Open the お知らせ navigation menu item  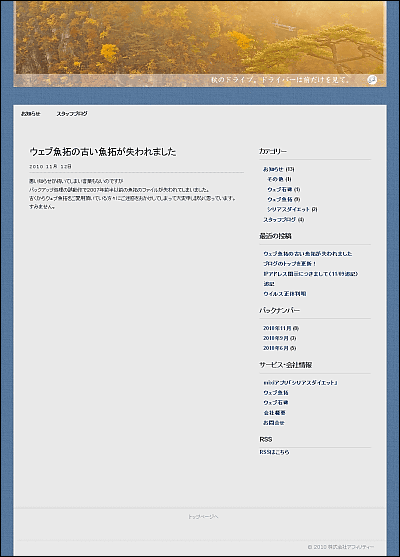31,114
